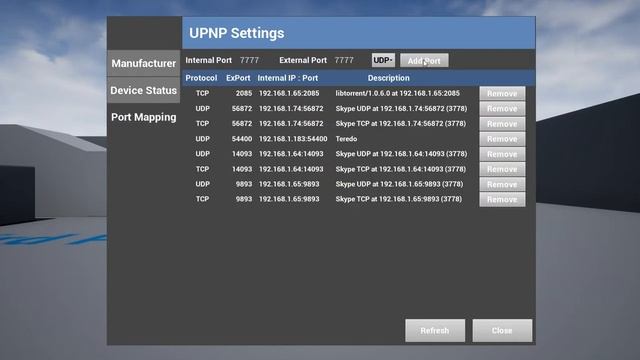The image size is (640, 360).
Task: Select the libtorrent/1.0.6.0 description text
Action: [398, 93]
